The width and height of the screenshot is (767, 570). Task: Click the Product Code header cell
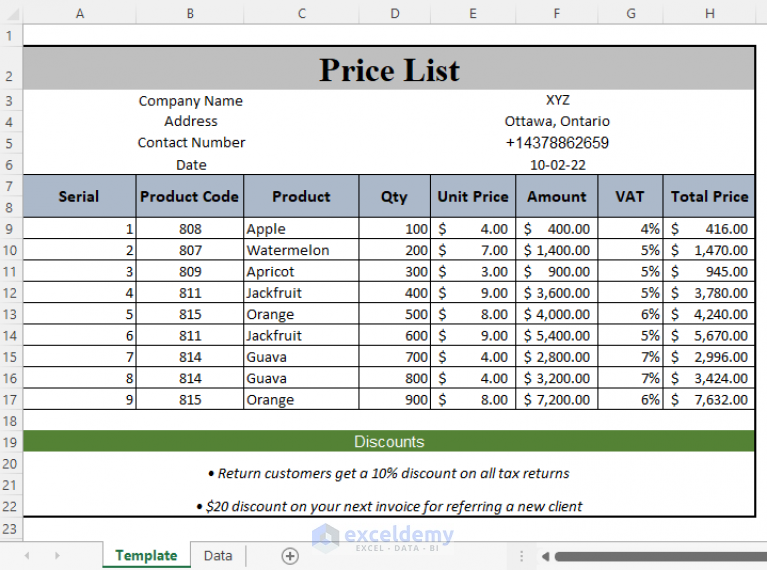click(189, 197)
